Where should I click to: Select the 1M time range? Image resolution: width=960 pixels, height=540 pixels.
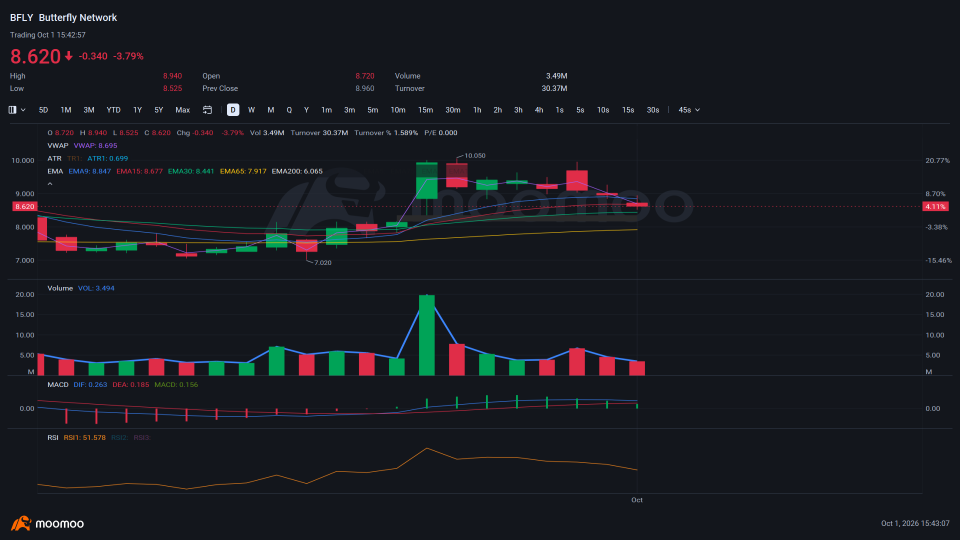[66, 110]
